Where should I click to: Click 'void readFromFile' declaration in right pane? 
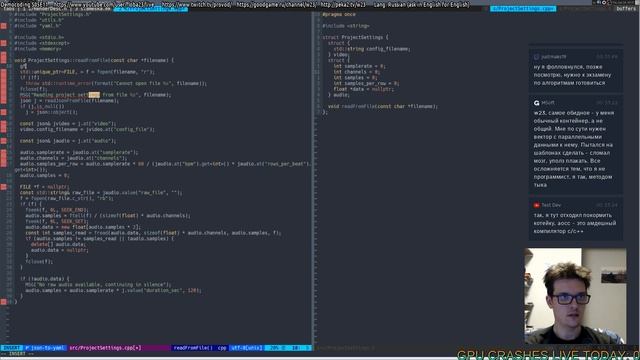(382, 106)
